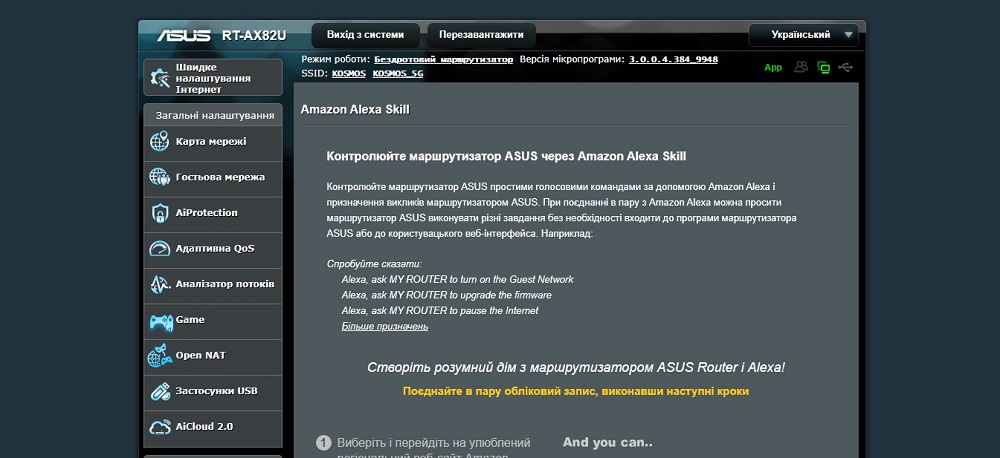Click the Open NAT icon
This screenshot has height=458, width=1000.
point(159,356)
